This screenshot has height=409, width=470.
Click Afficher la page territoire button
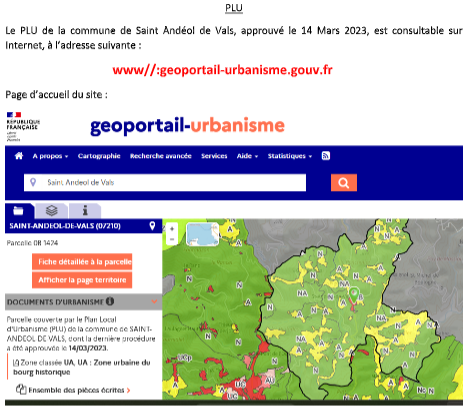pyautogui.click(x=82, y=280)
